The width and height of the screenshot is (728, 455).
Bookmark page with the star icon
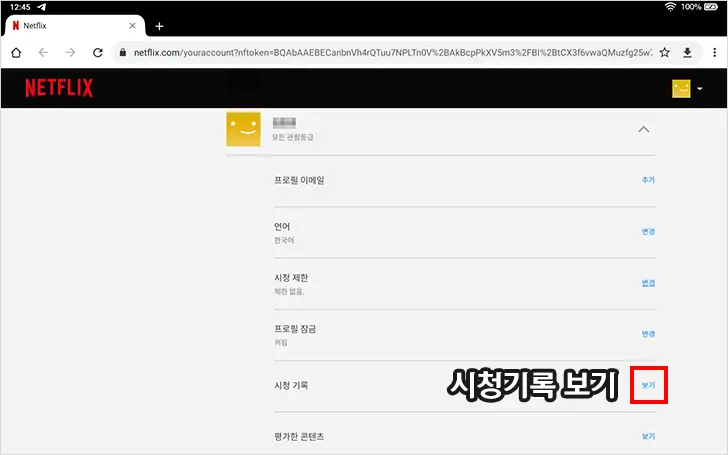point(665,52)
